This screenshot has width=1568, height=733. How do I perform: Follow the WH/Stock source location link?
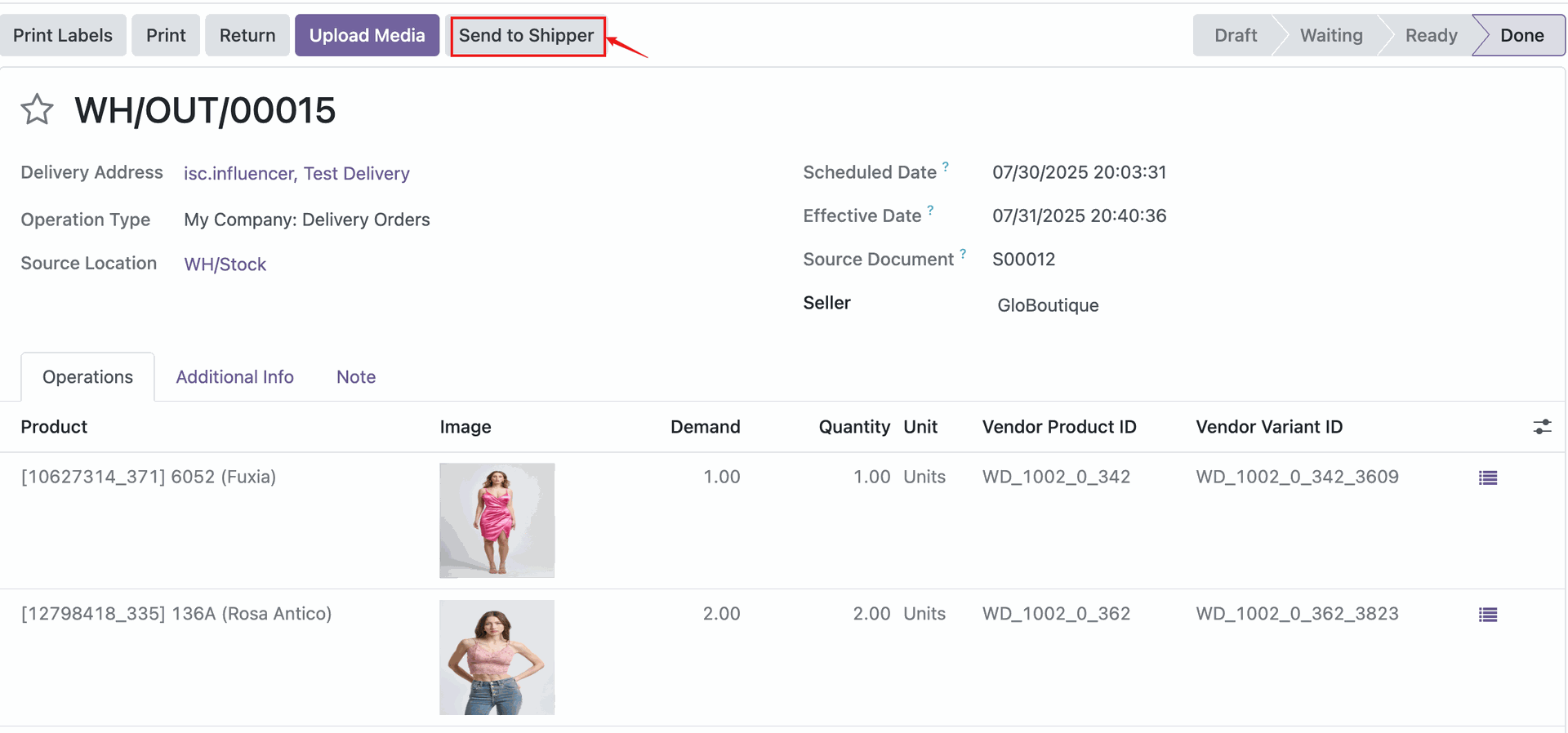[225, 264]
